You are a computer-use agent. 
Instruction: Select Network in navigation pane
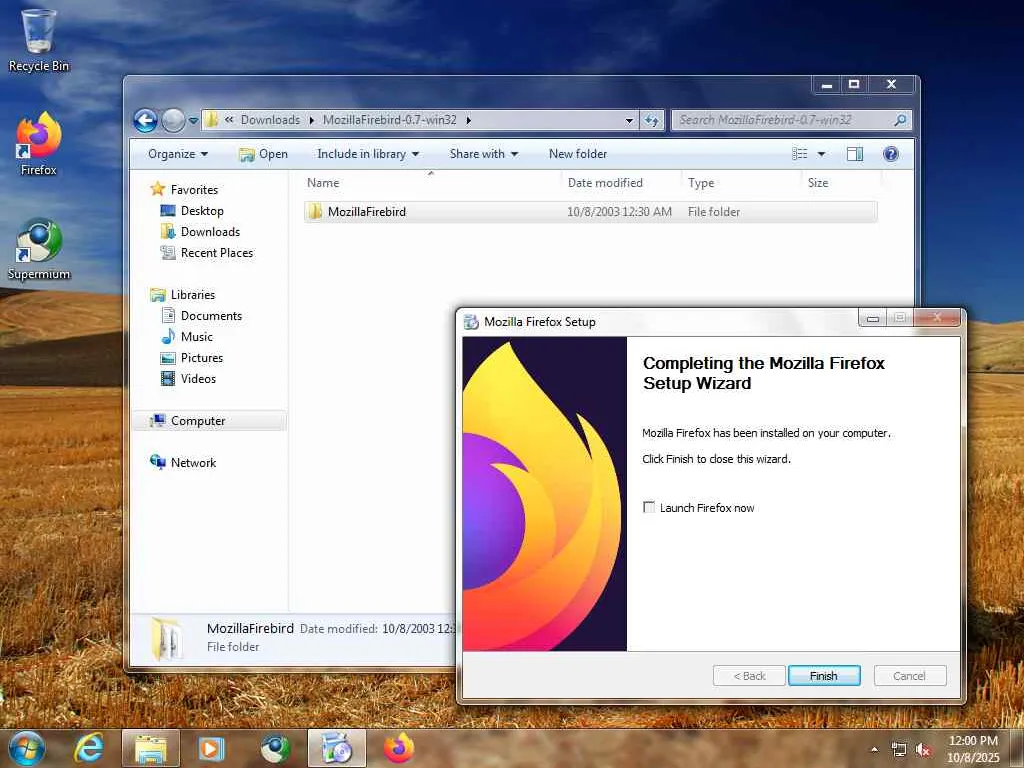(193, 463)
